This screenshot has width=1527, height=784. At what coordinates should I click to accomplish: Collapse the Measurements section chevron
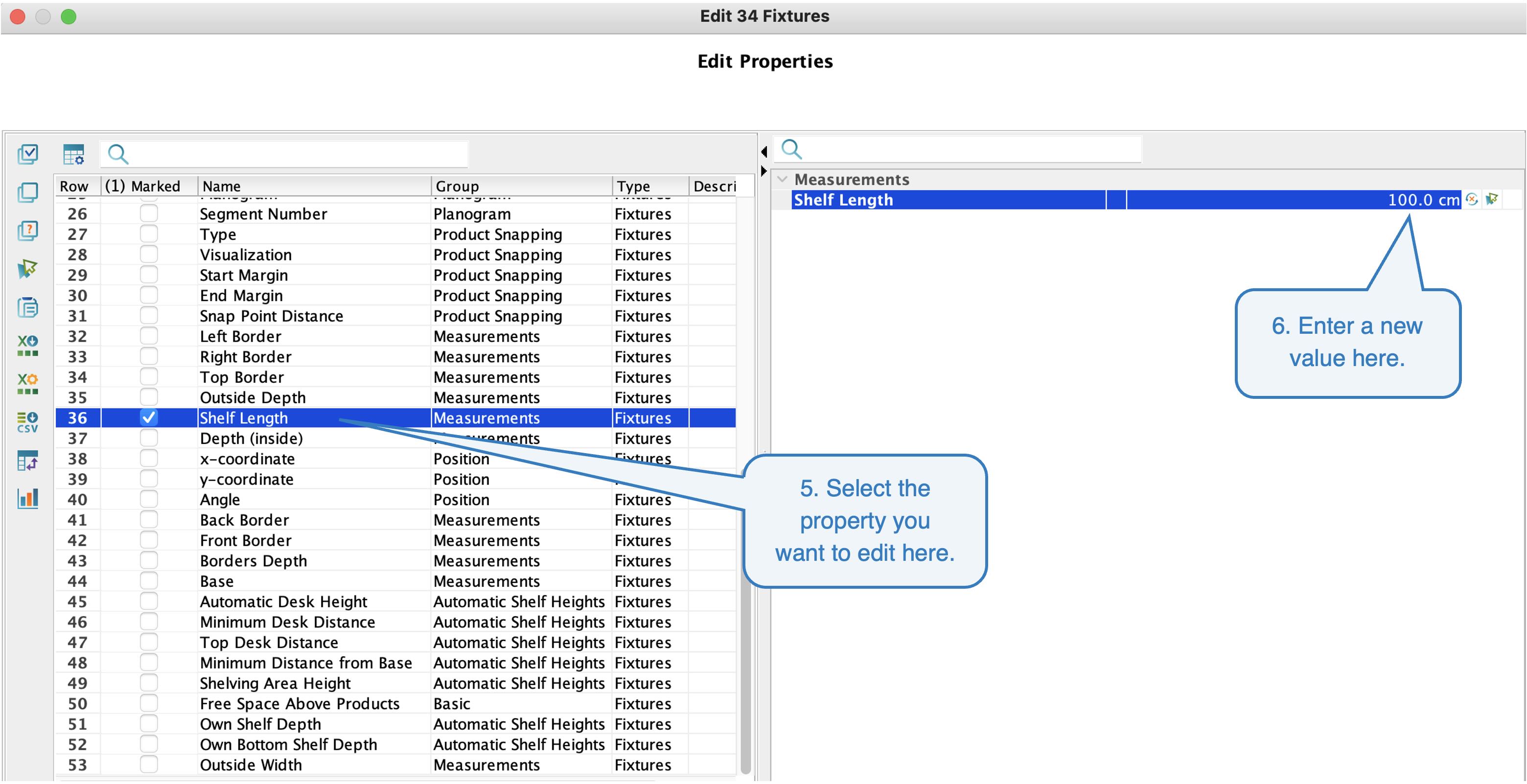tap(783, 179)
